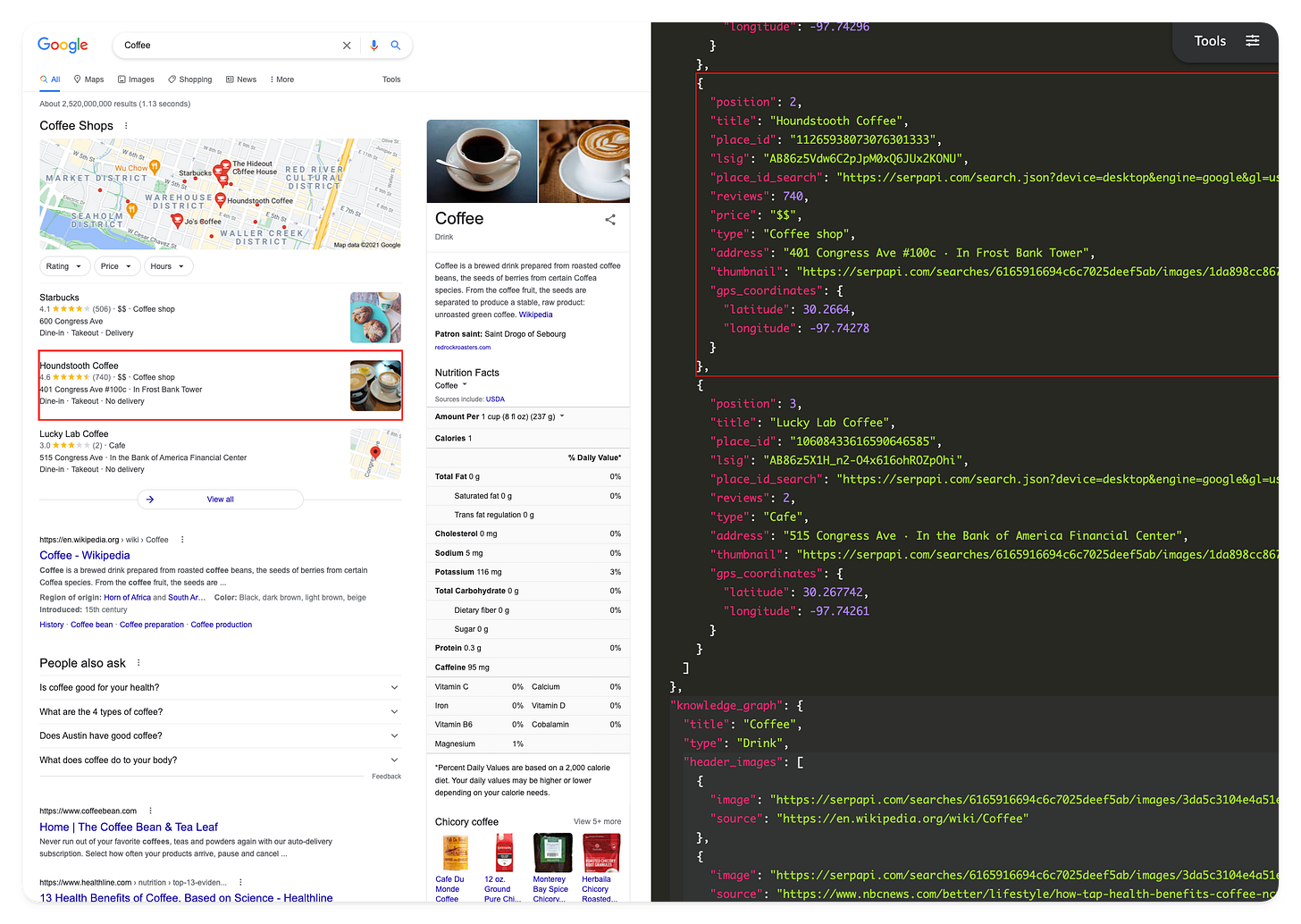This screenshot has height=924, width=1301.
Task: Open the Starbucks listing photo
Action: [x=375, y=317]
